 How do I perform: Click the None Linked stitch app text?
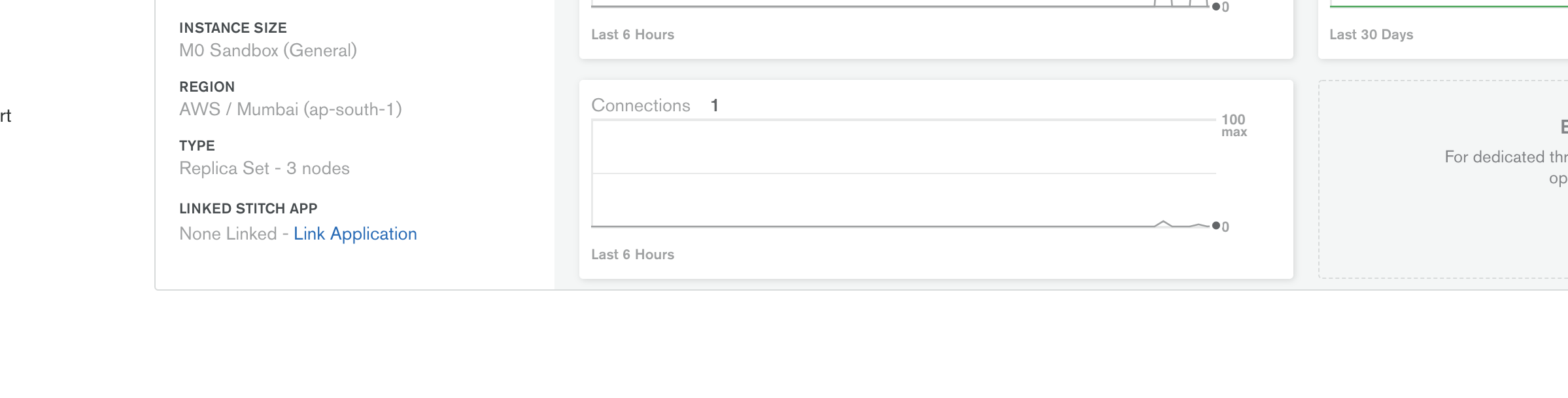tap(229, 233)
